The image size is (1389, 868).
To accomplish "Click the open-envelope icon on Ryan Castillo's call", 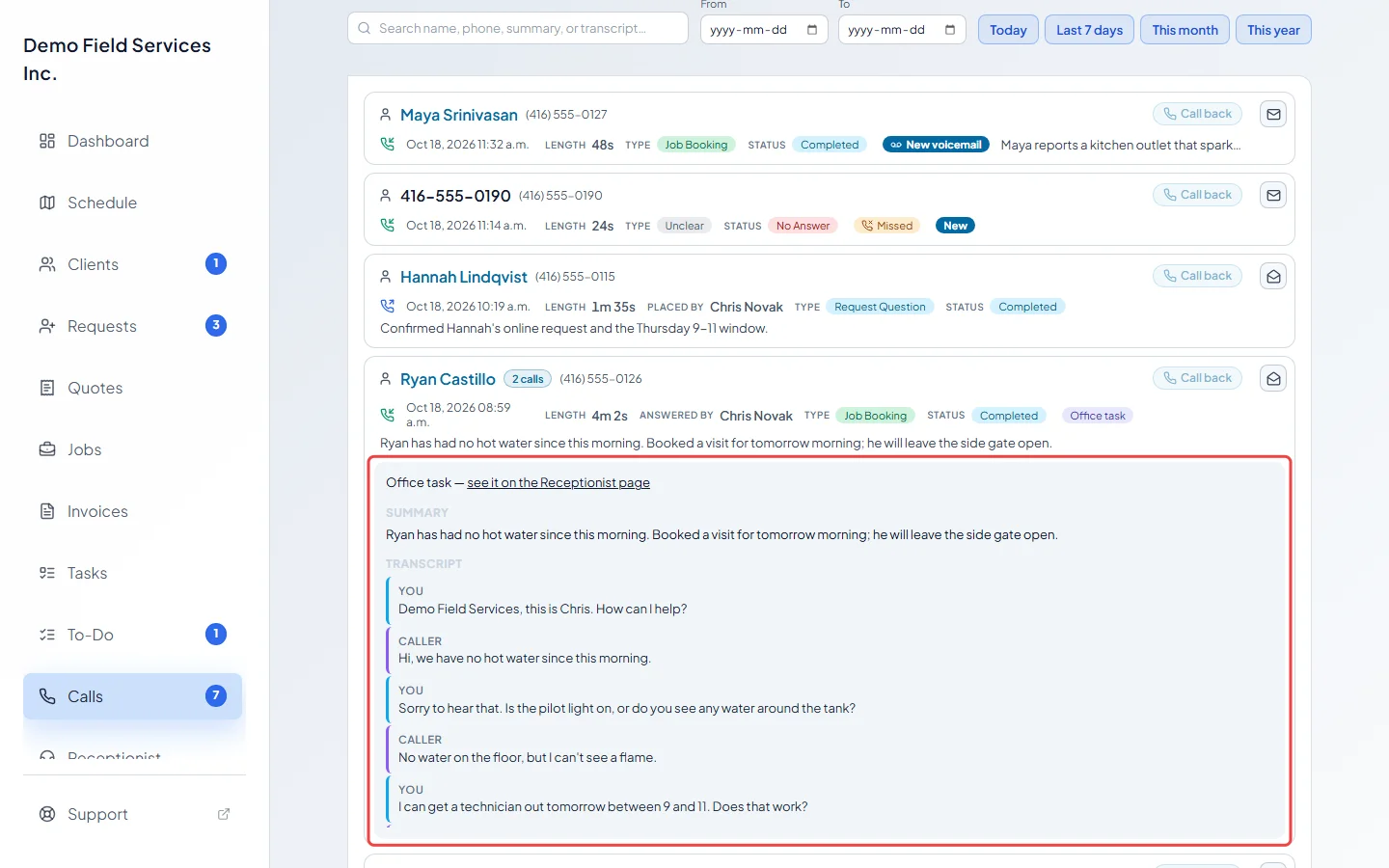I will coord(1273,378).
